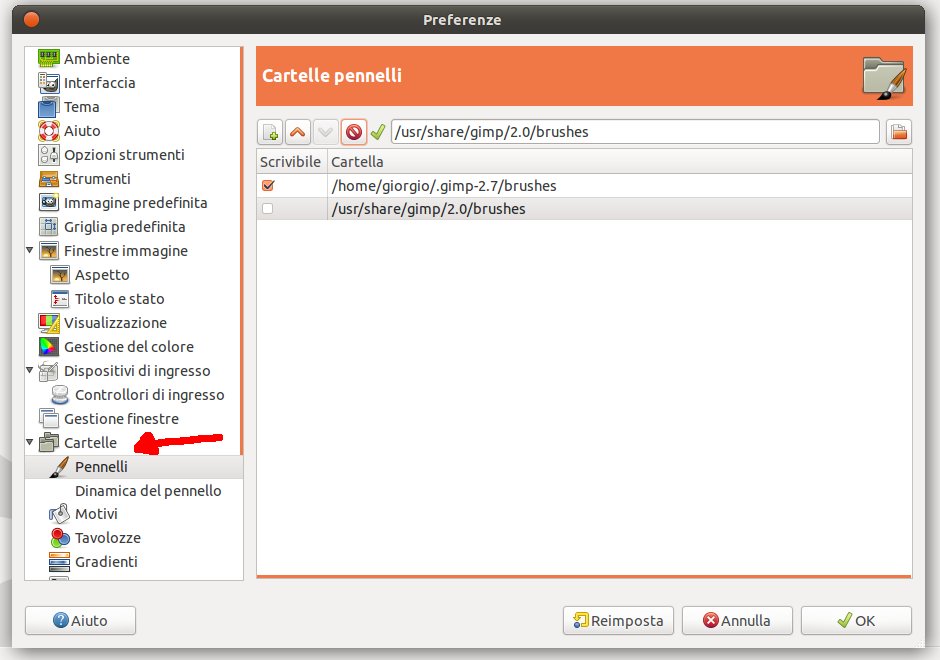Click the Opzioni strumenti icon
Viewport: 940px width, 660px height.
[x=49, y=155]
